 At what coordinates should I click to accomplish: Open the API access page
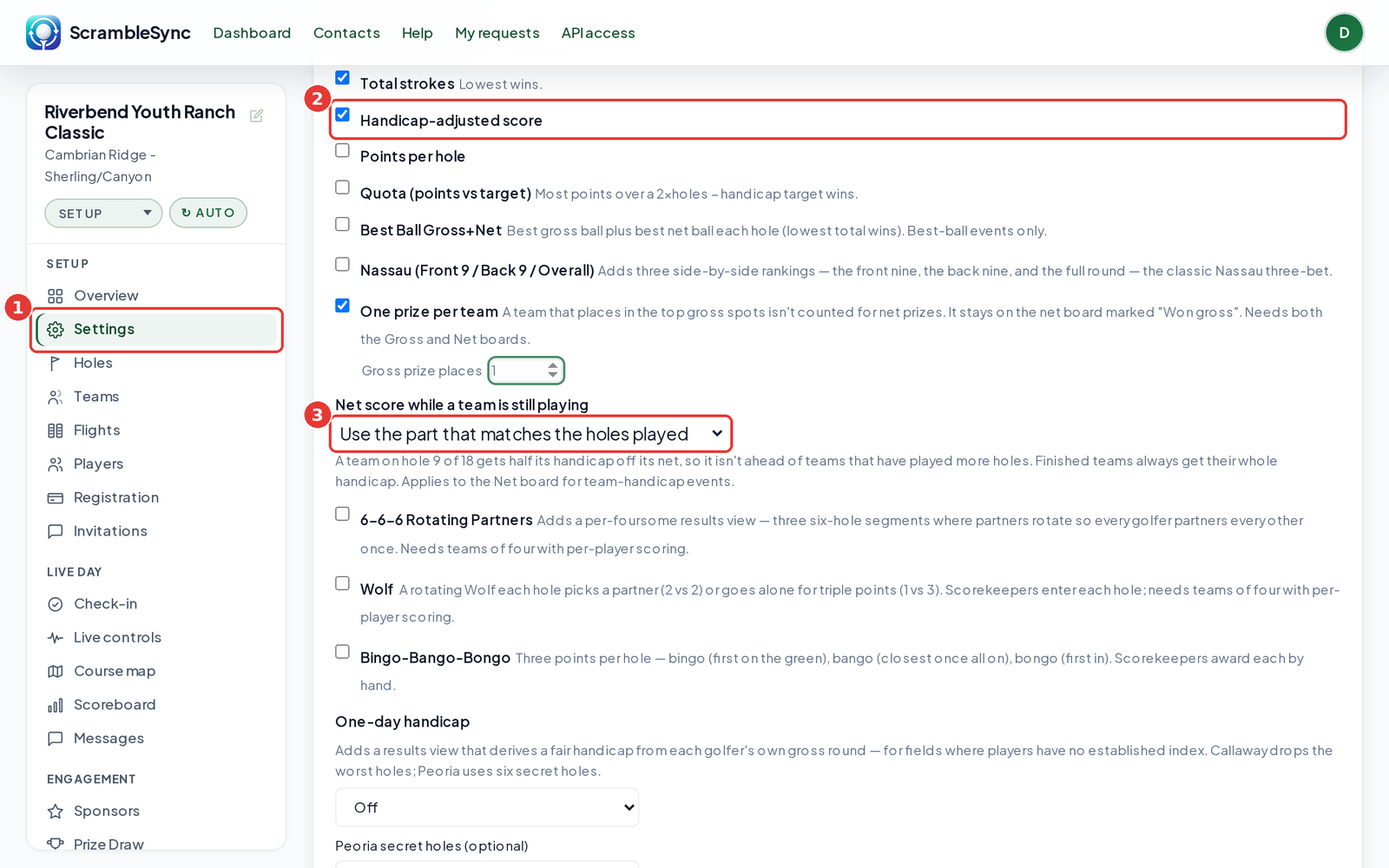tap(598, 33)
